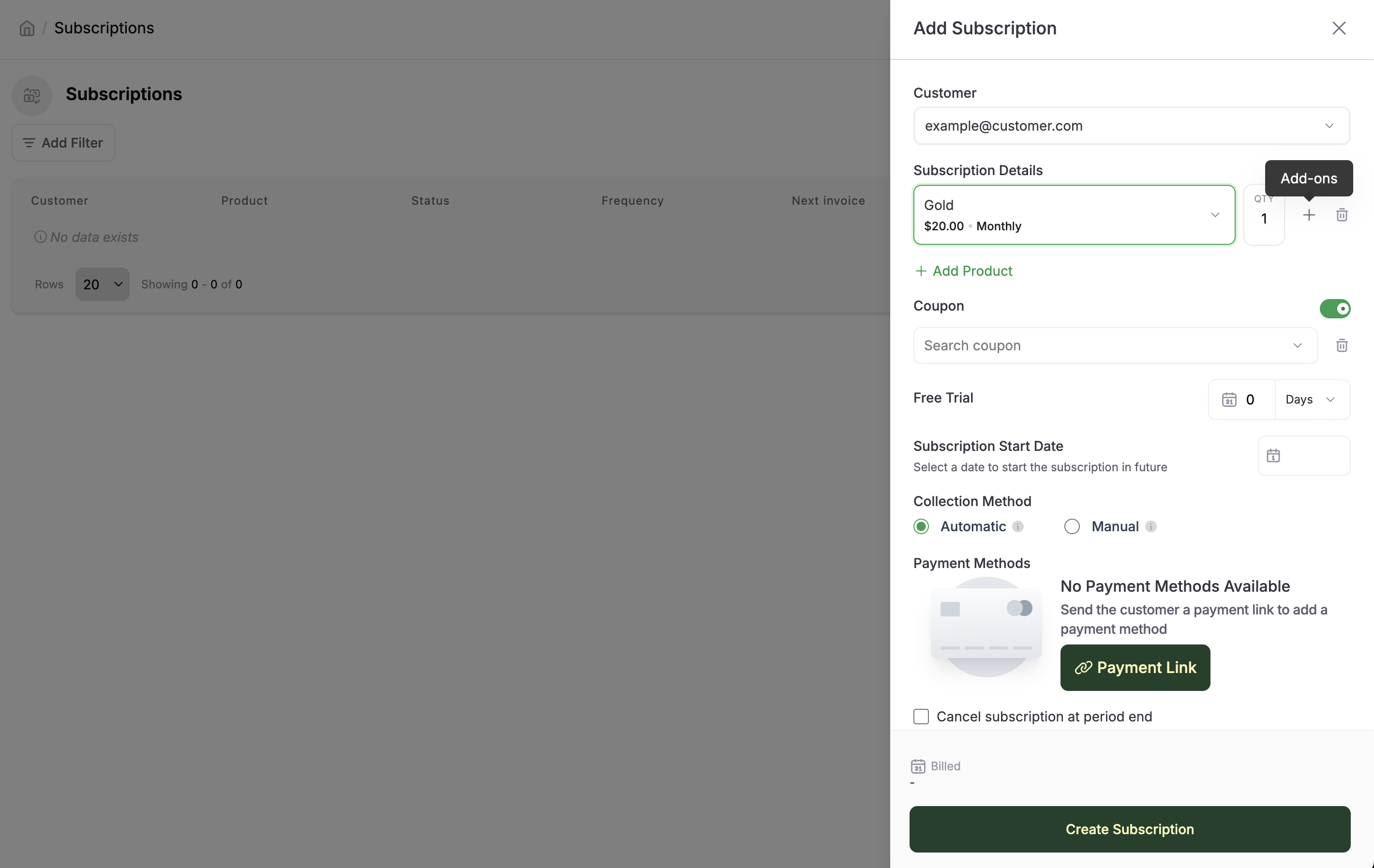
Task: Click the Create Subscription button
Action: pyautogui.click(x=1129, y=829)
